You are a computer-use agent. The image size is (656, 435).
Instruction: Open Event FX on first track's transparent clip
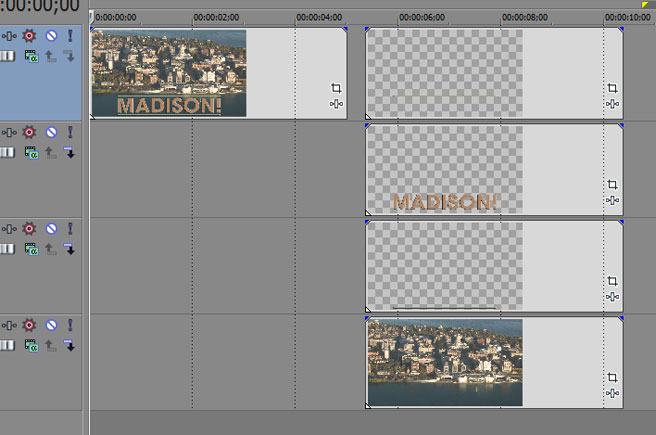[612, 104]
